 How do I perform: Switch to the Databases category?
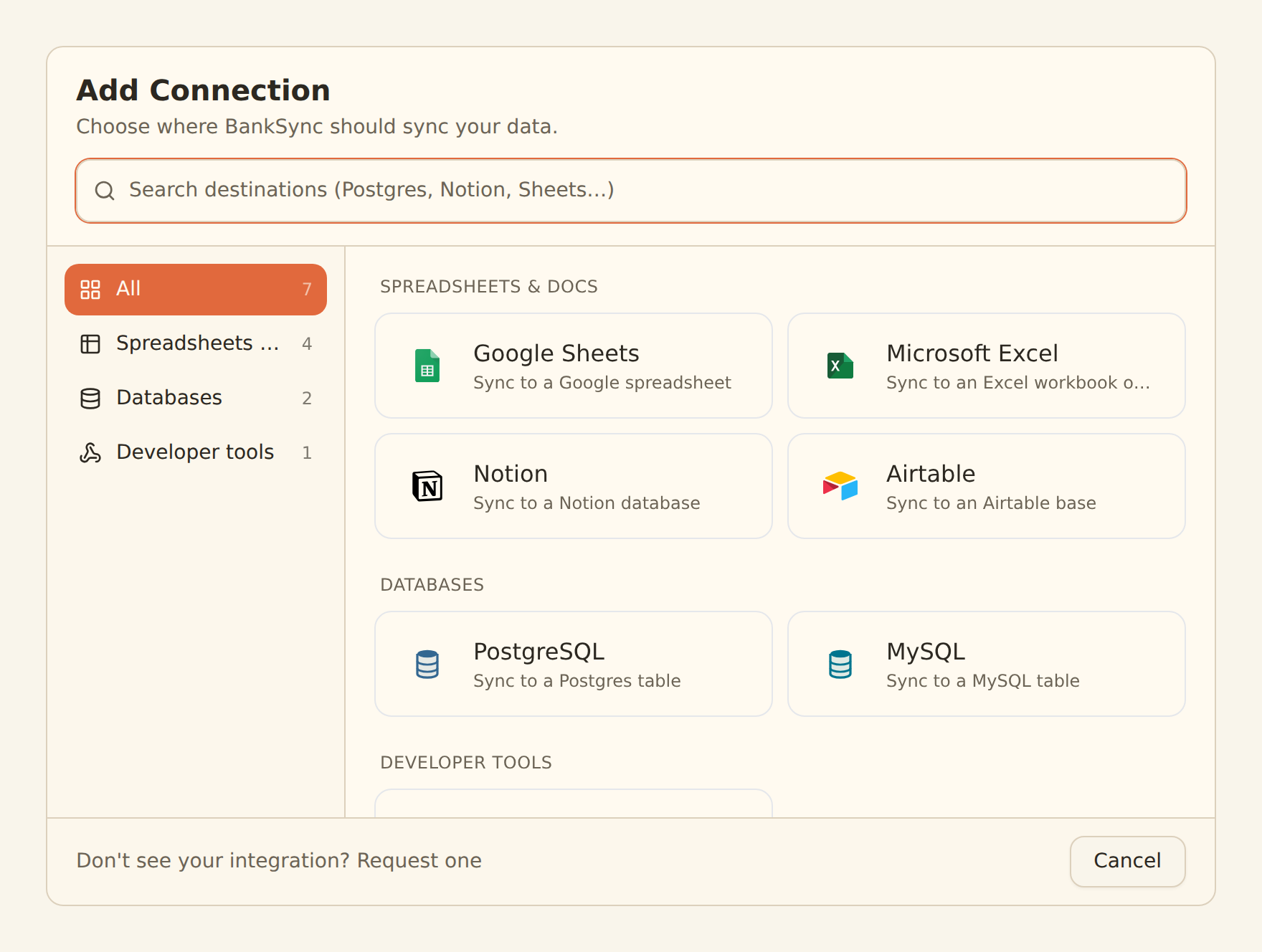pos(196,399)
